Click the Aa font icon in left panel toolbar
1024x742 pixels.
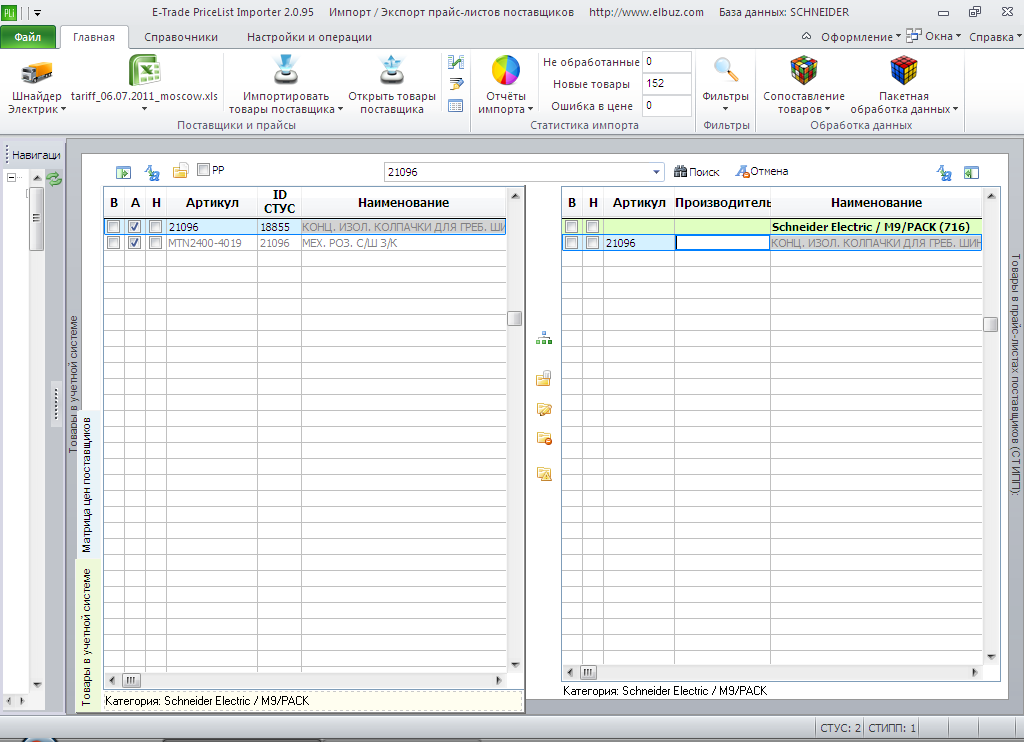(152, 172)
